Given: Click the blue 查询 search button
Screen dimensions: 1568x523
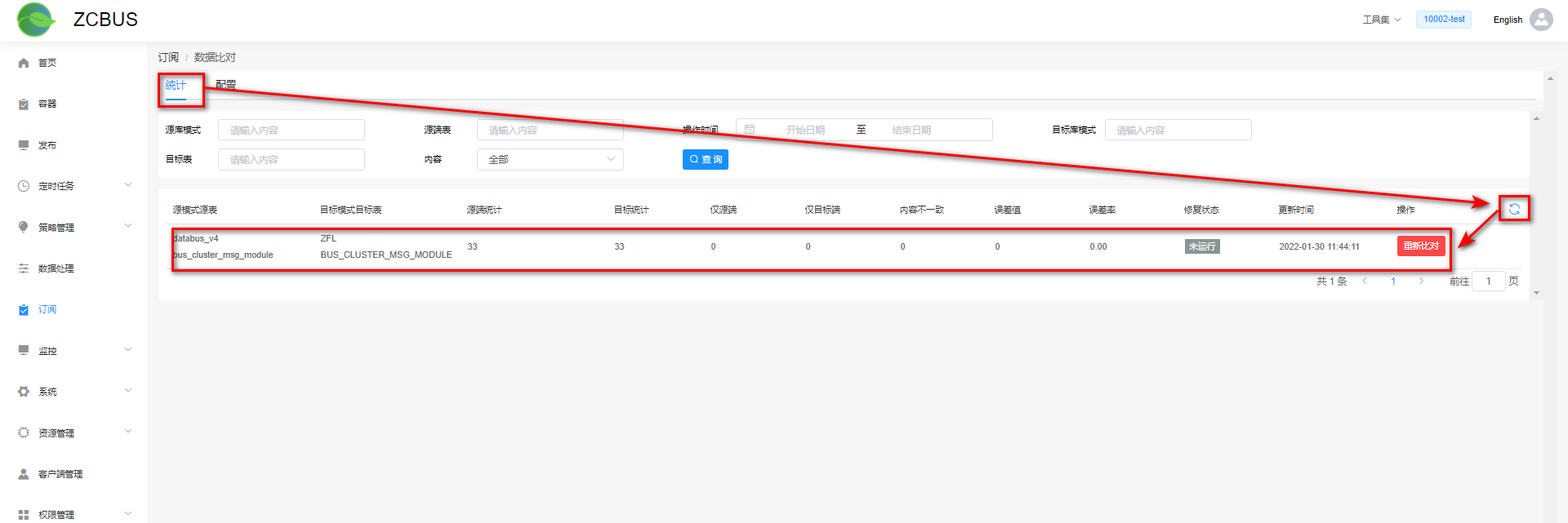Looking at the screenshot, I should [705, 160].
